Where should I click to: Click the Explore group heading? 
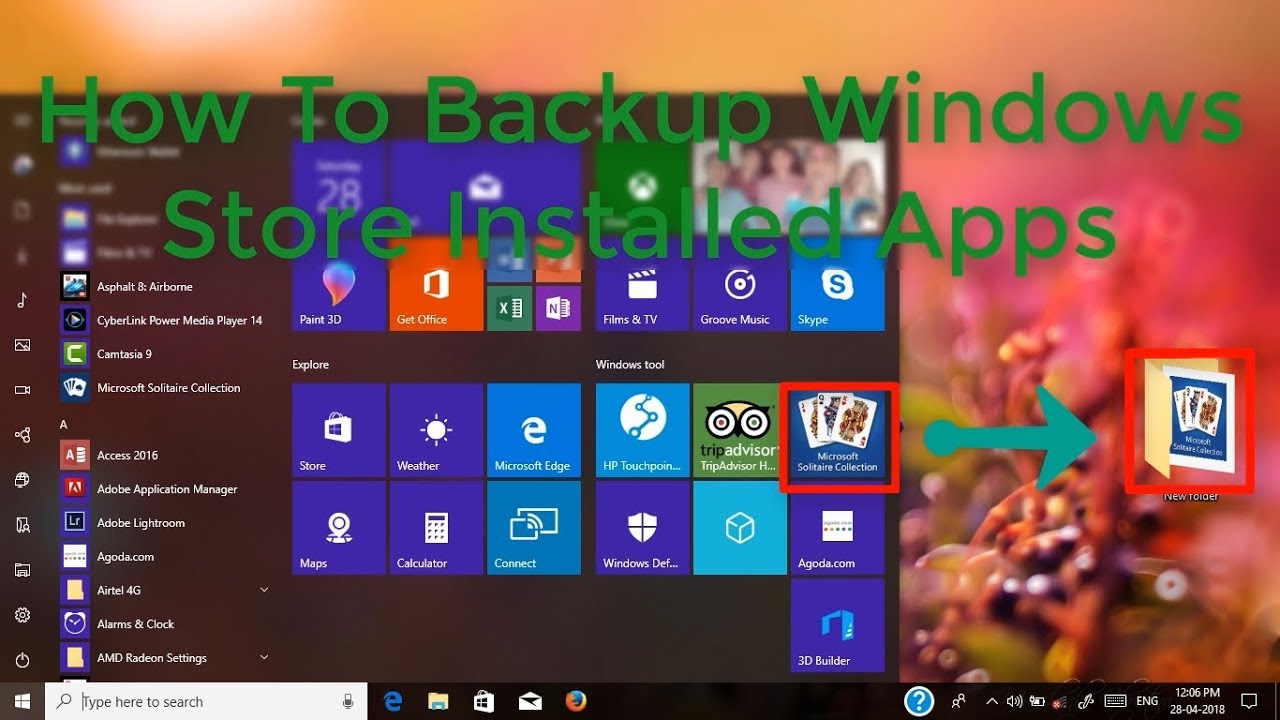pos(310,365)
